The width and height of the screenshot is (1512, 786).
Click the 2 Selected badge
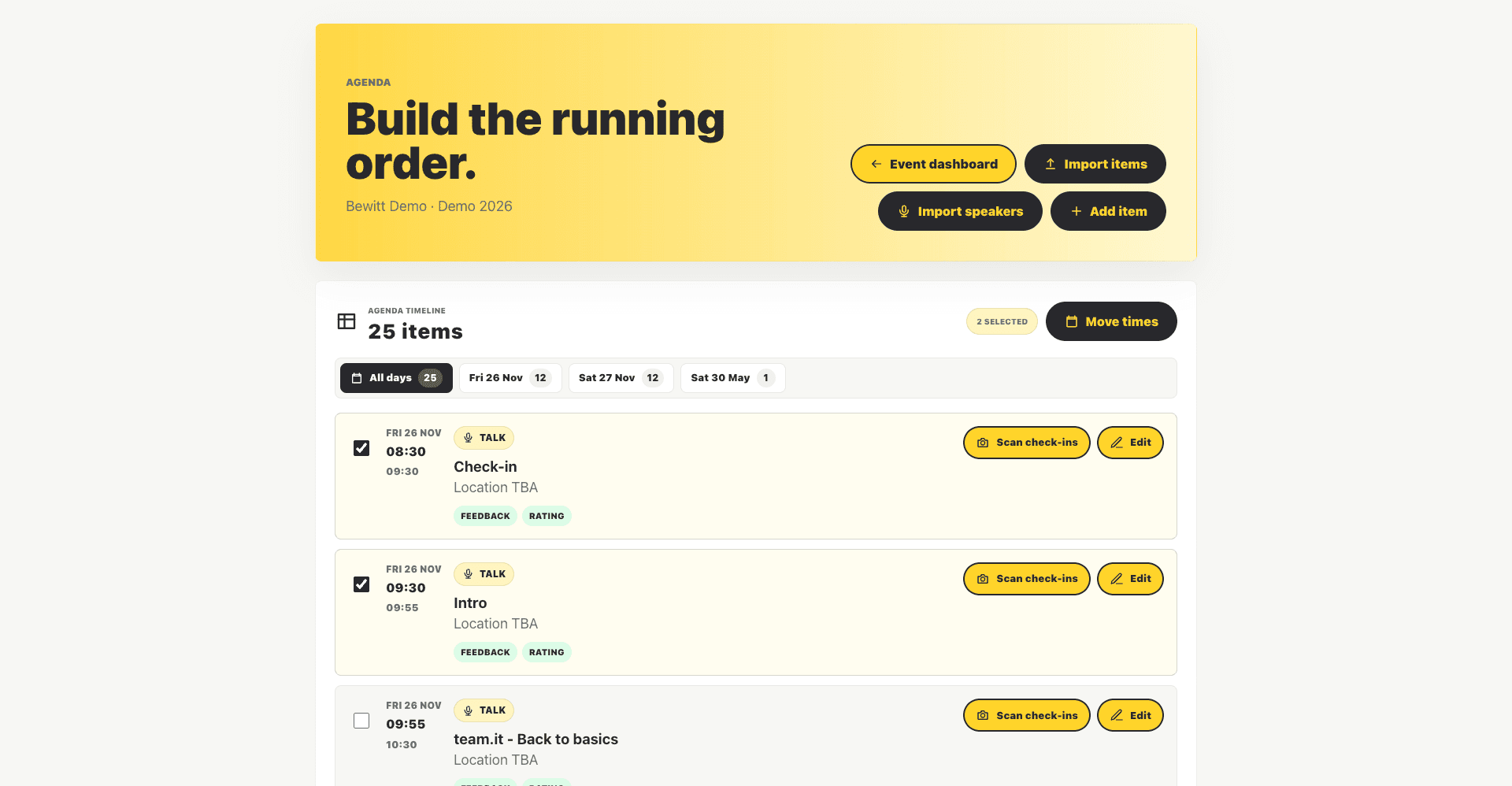tap(1002, 321)
